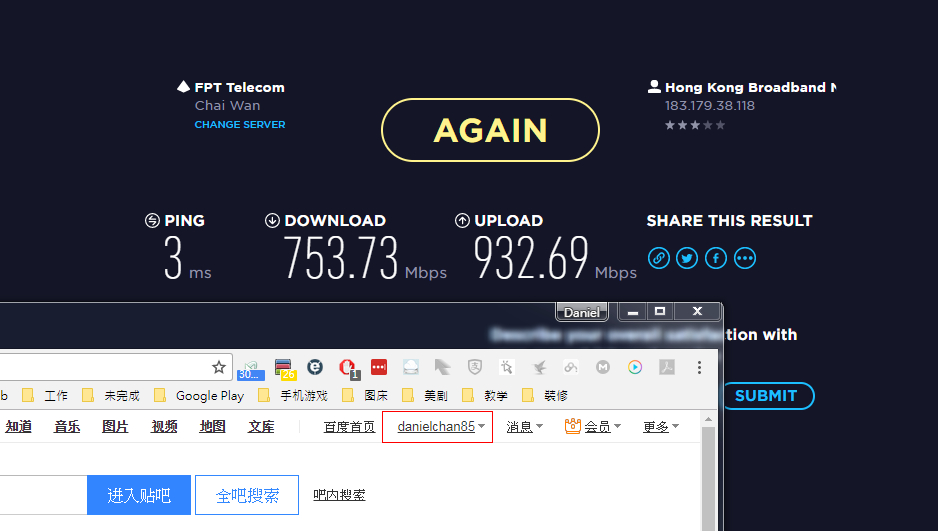Go to 百度首页 Baidu homepage link
The width and height of the screenshot is (938, 531).
tap(349, 426)
